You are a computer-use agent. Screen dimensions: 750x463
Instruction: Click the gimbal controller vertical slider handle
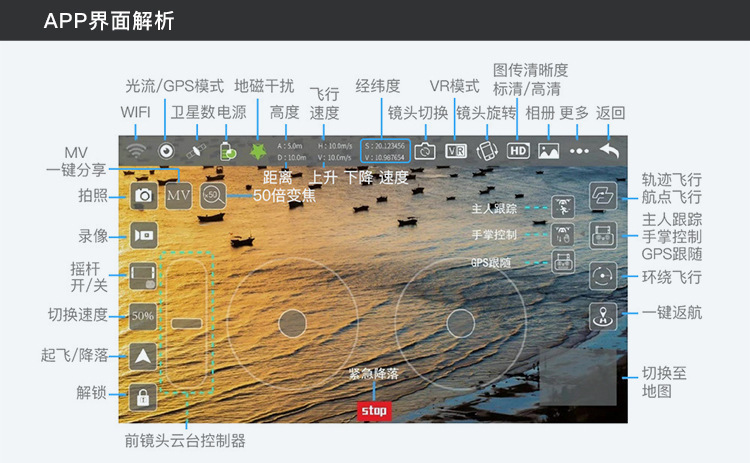(x=187, y=323)
